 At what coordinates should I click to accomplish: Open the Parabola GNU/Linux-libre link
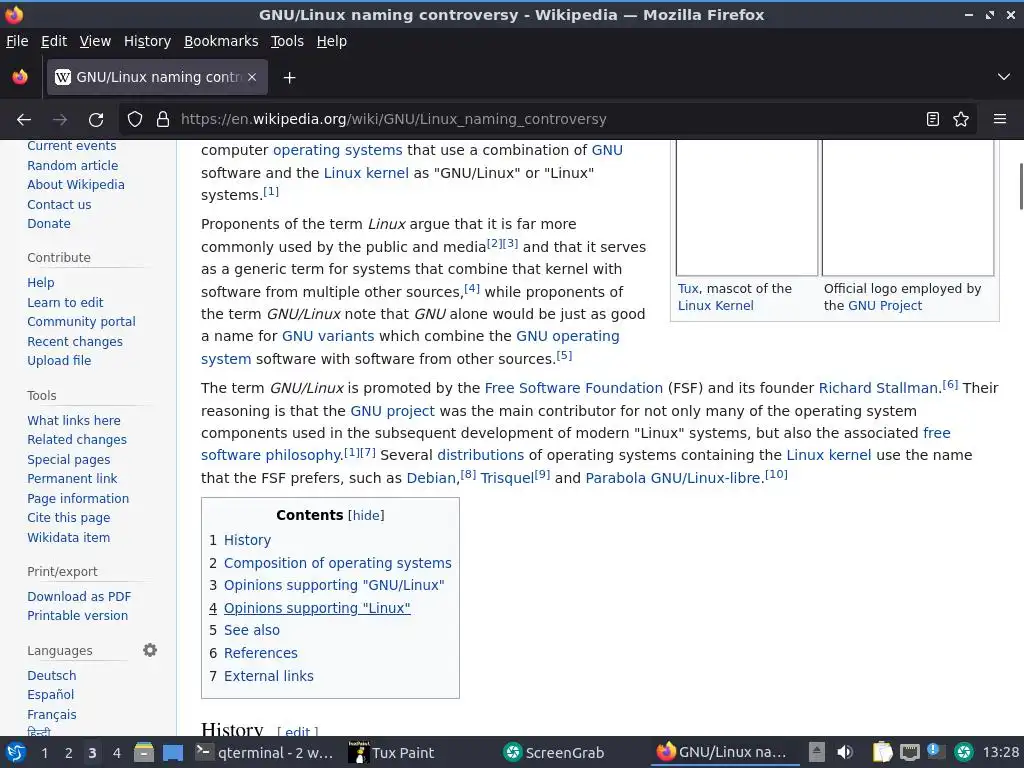[x=673, y=478]
